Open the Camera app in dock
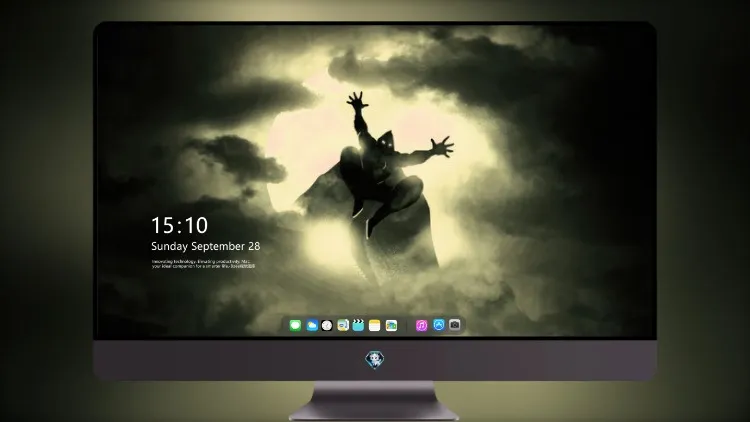 [455, 325]
